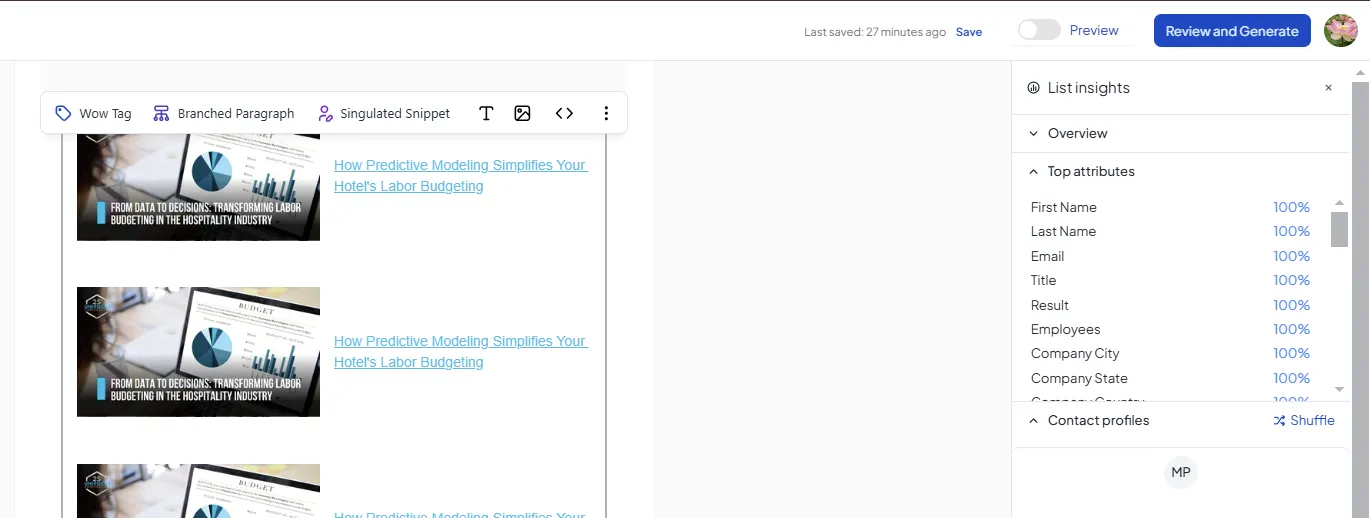Click the Last Name attribute
Image resolution: width=1370 pixels, height=518 pixels.
1063,231
